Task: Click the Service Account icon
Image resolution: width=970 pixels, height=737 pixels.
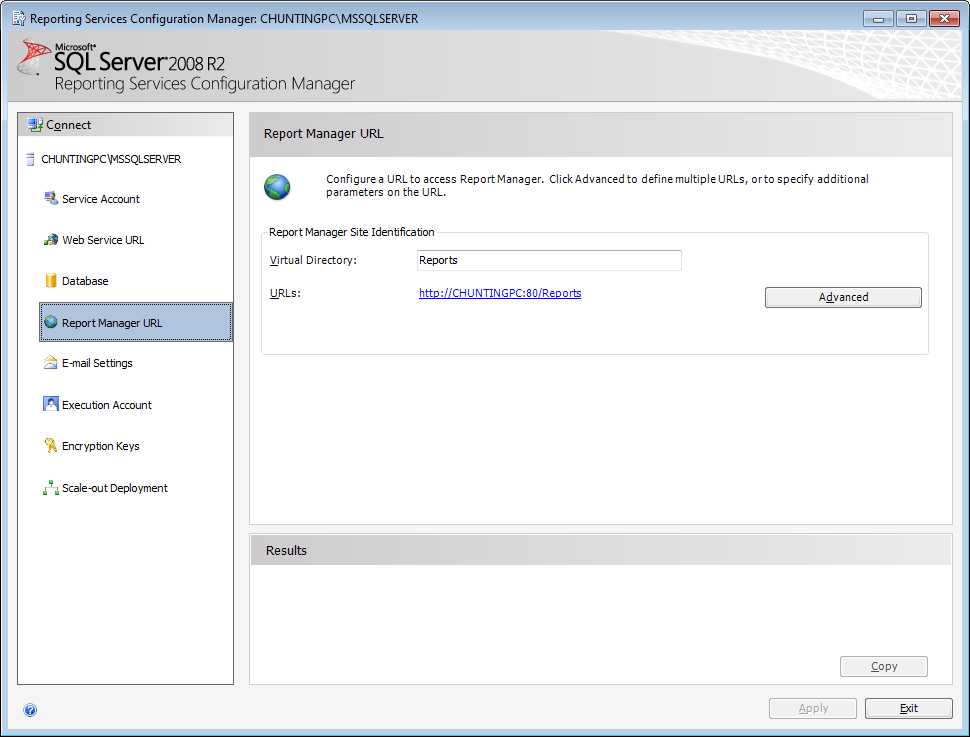Action: (x=51, y=199)
